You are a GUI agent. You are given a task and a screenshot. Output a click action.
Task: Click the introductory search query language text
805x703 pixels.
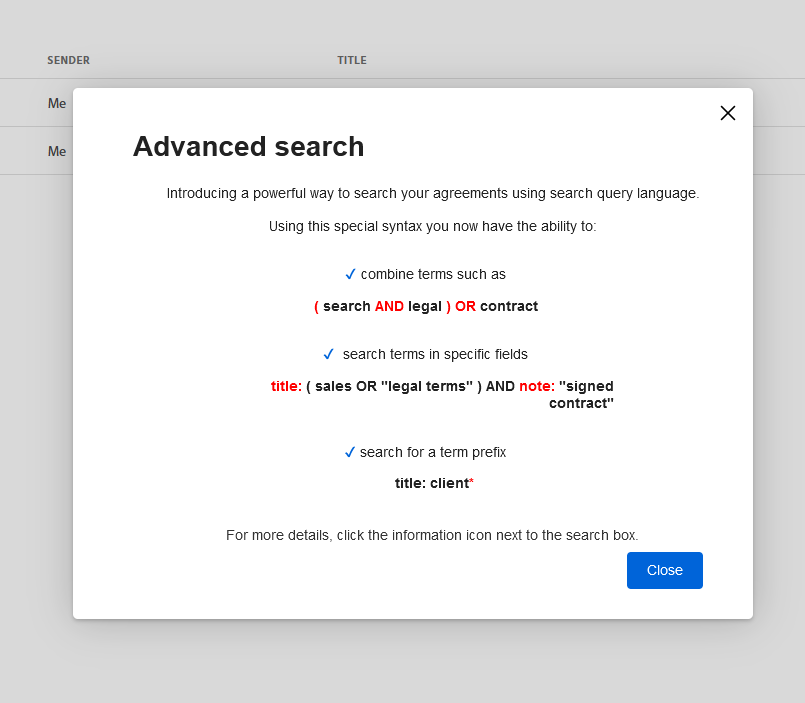coord(432,193)
